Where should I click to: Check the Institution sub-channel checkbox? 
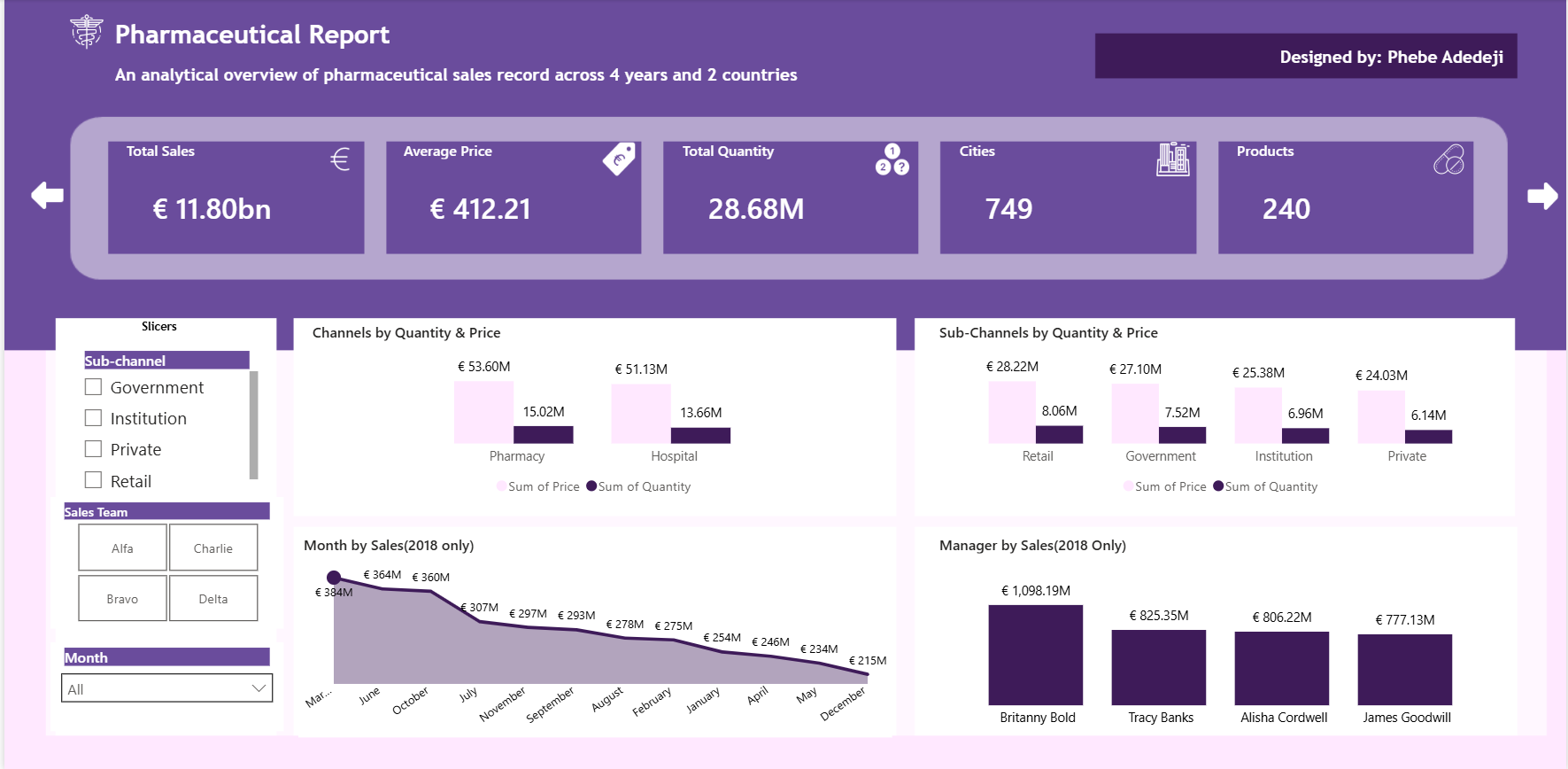[93, 418]
